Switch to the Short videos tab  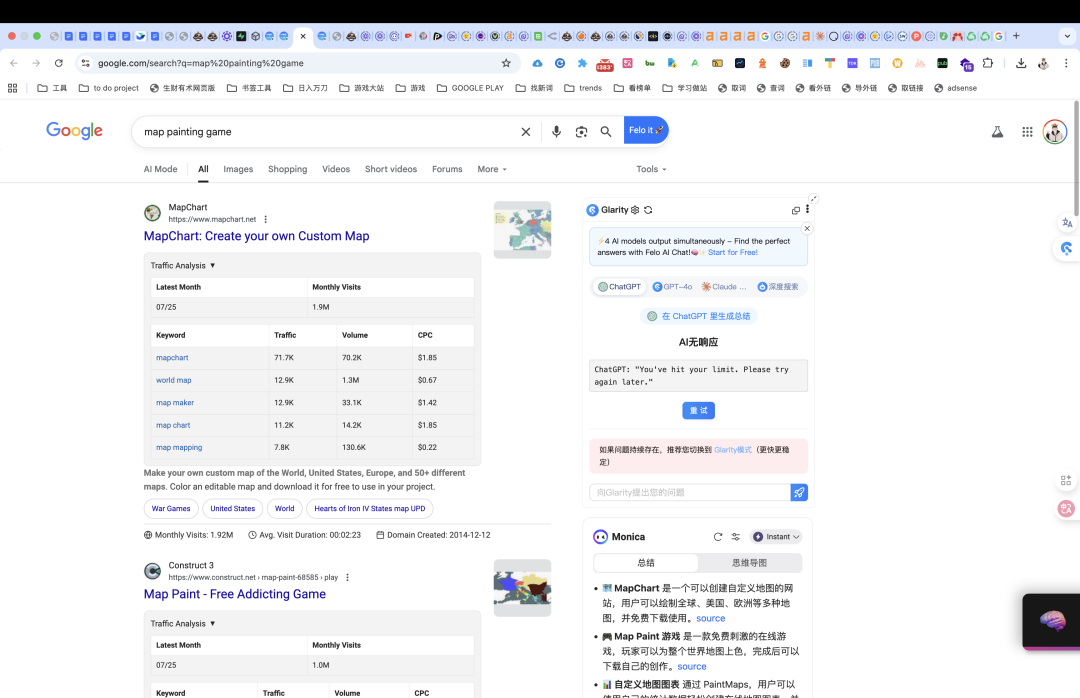click(391, 169)
